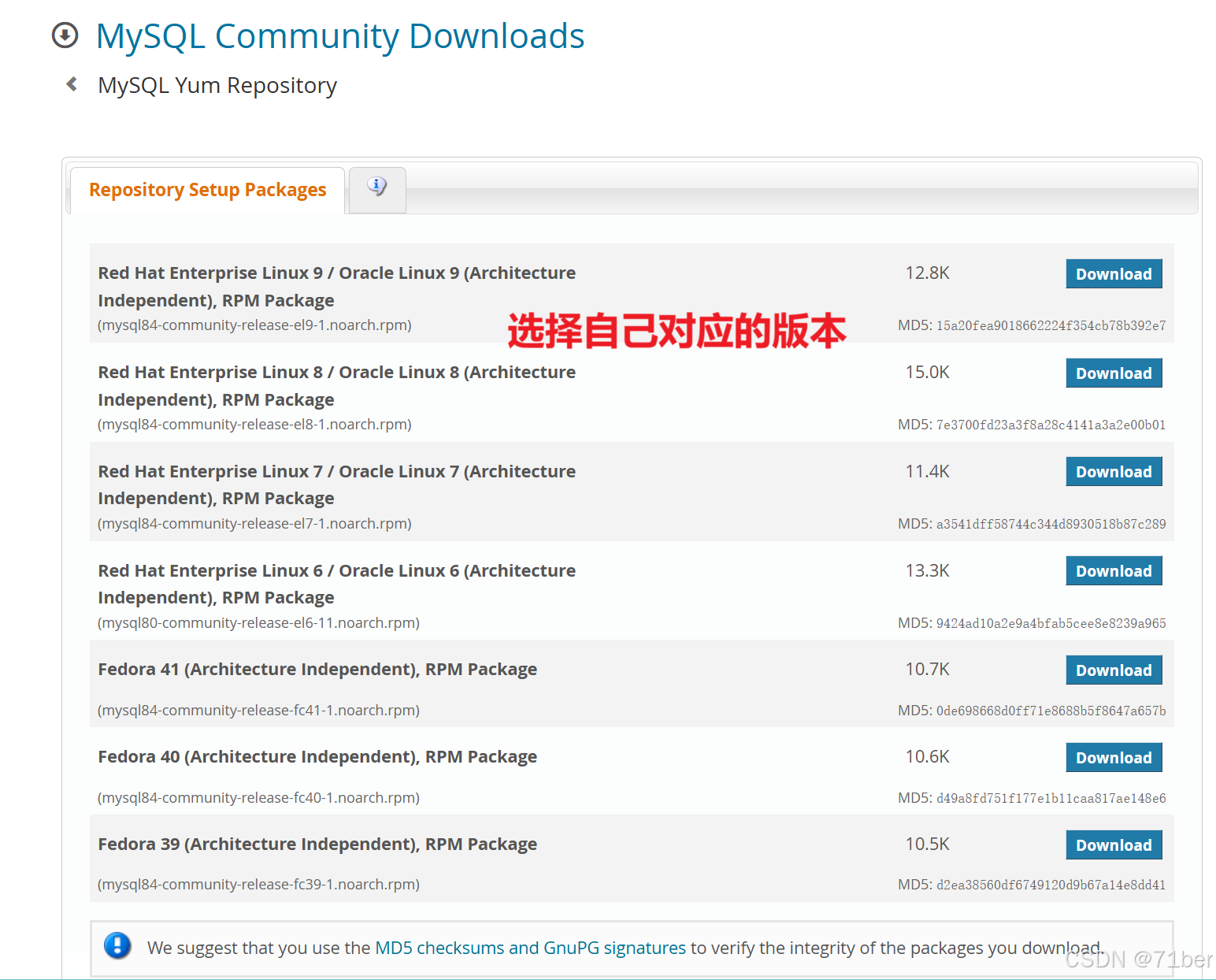Click MD5 hash 7e3700fd23a3f8a28c4141a3a2e00b01

click(1051, 425)
